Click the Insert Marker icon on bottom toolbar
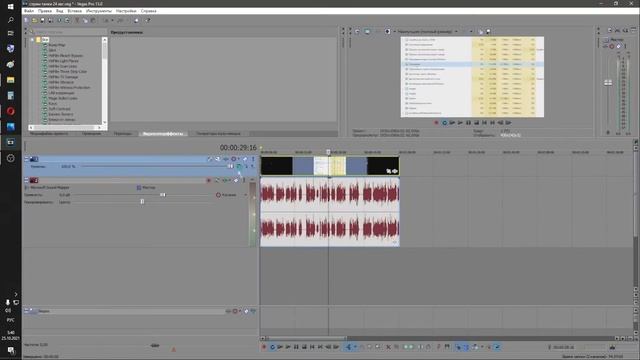The height and width of the screenshot is (360, 640). (x=438, y=347)
